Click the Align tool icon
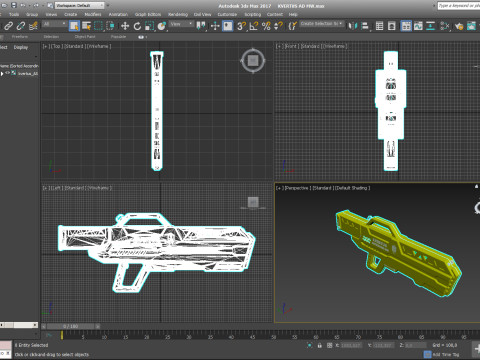Screen dimensions: 480x360 pos(365,26)
